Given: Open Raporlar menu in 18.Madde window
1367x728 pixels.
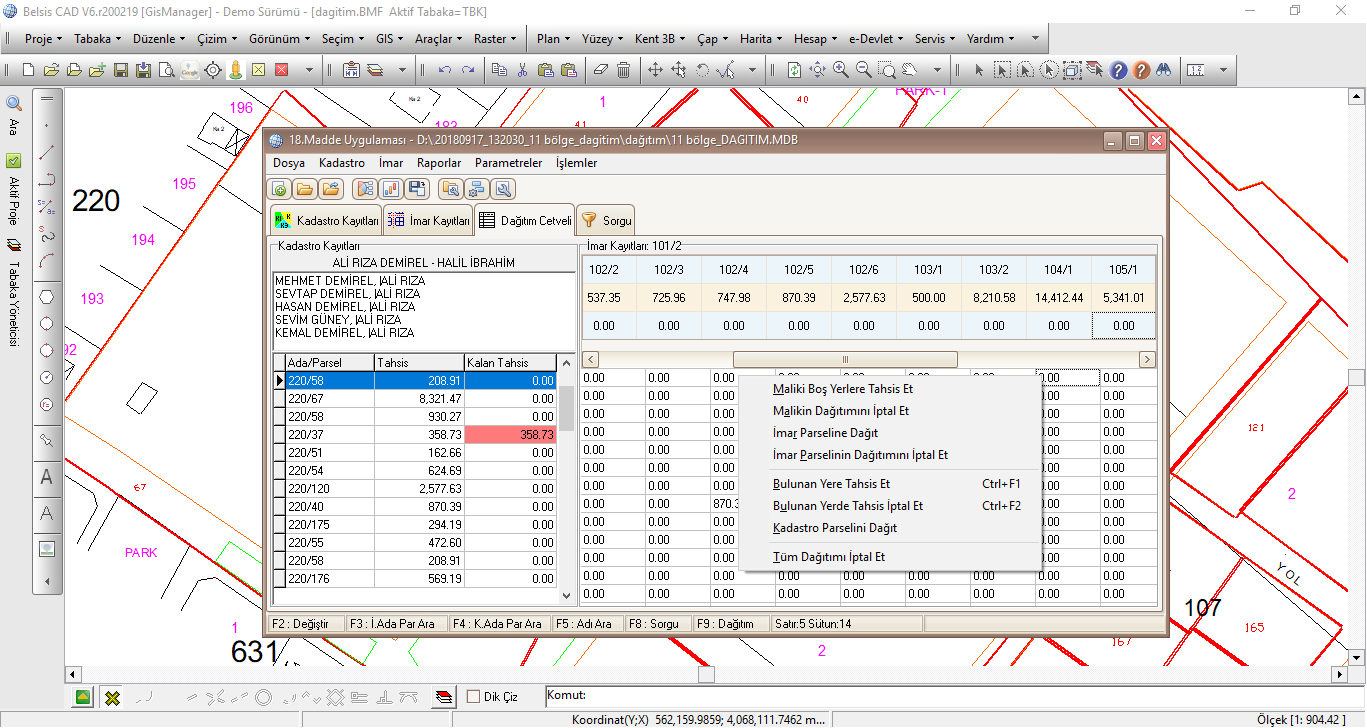Looking at the screenshot, I should (439, 163).
